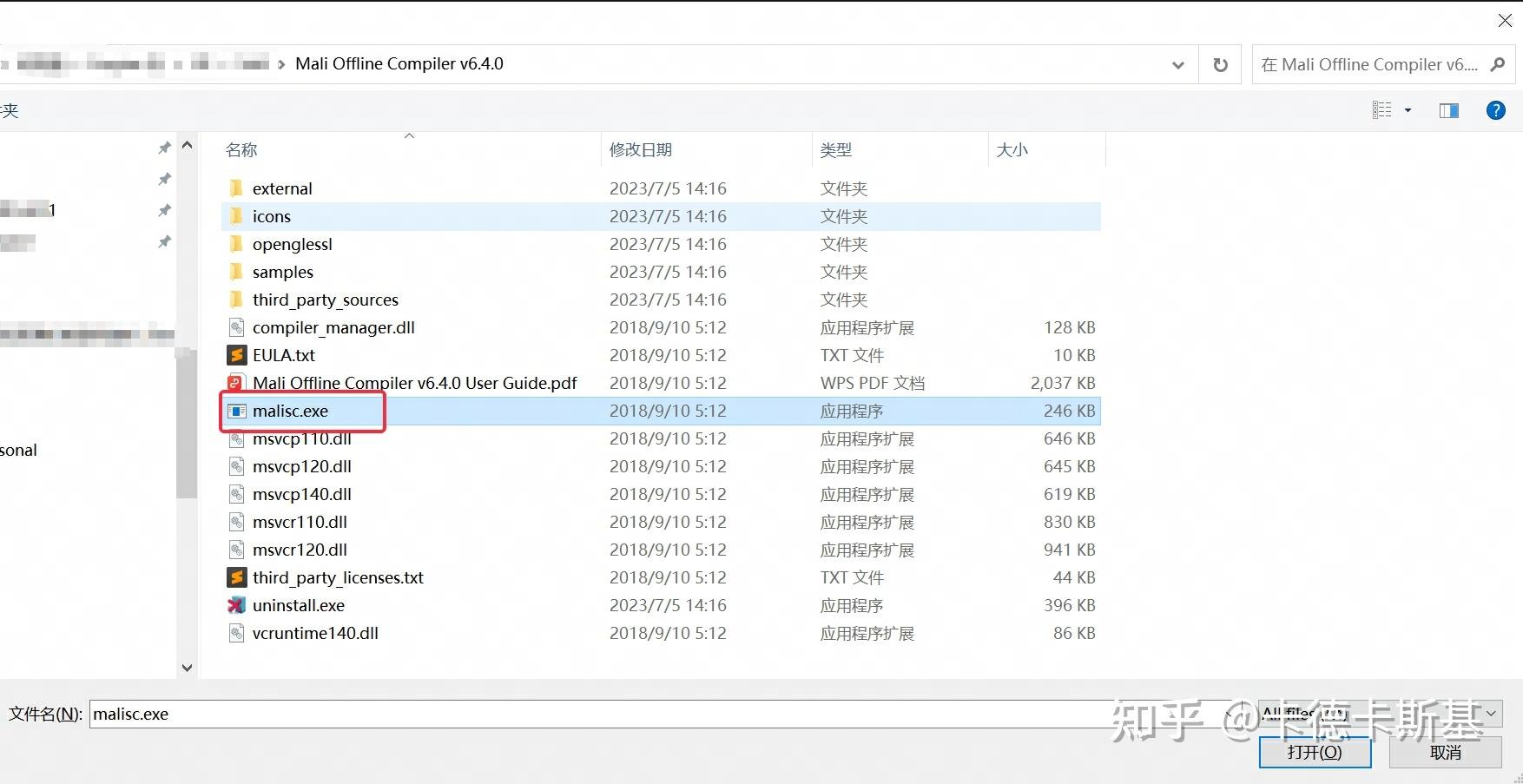Viewport: 1523px width, 784px height.
Task: Click the uninstall.exe application icon
Action: tap(236, 605)
